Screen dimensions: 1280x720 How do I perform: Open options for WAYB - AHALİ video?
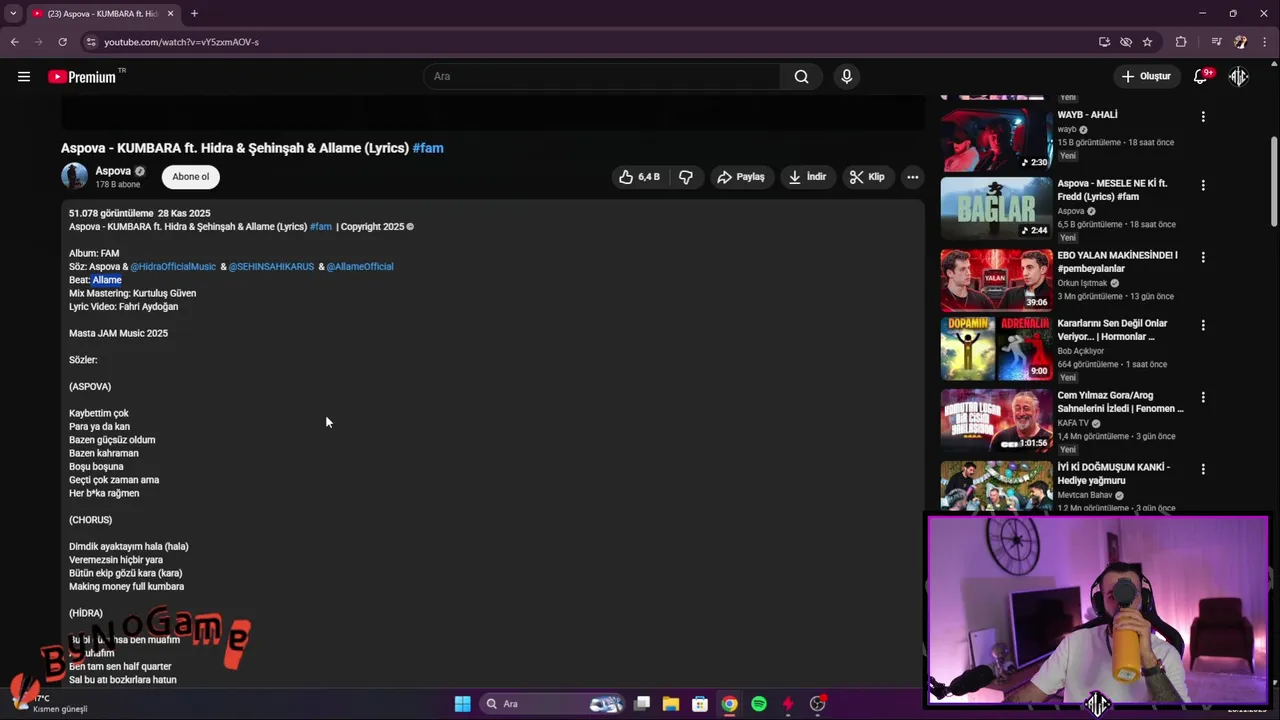tap(1203, 117)
